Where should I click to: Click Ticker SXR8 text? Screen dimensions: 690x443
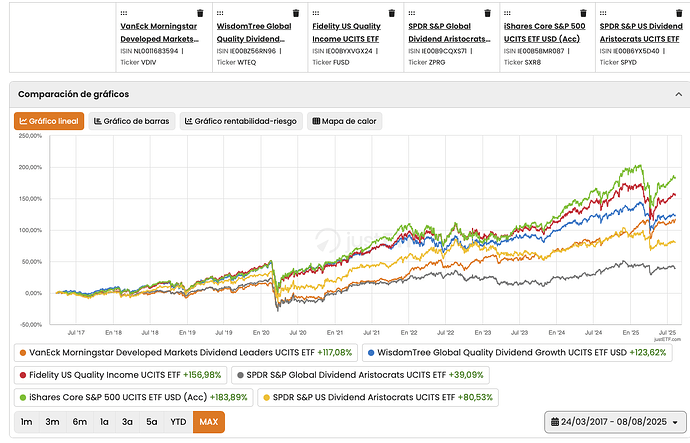point(522,62)
